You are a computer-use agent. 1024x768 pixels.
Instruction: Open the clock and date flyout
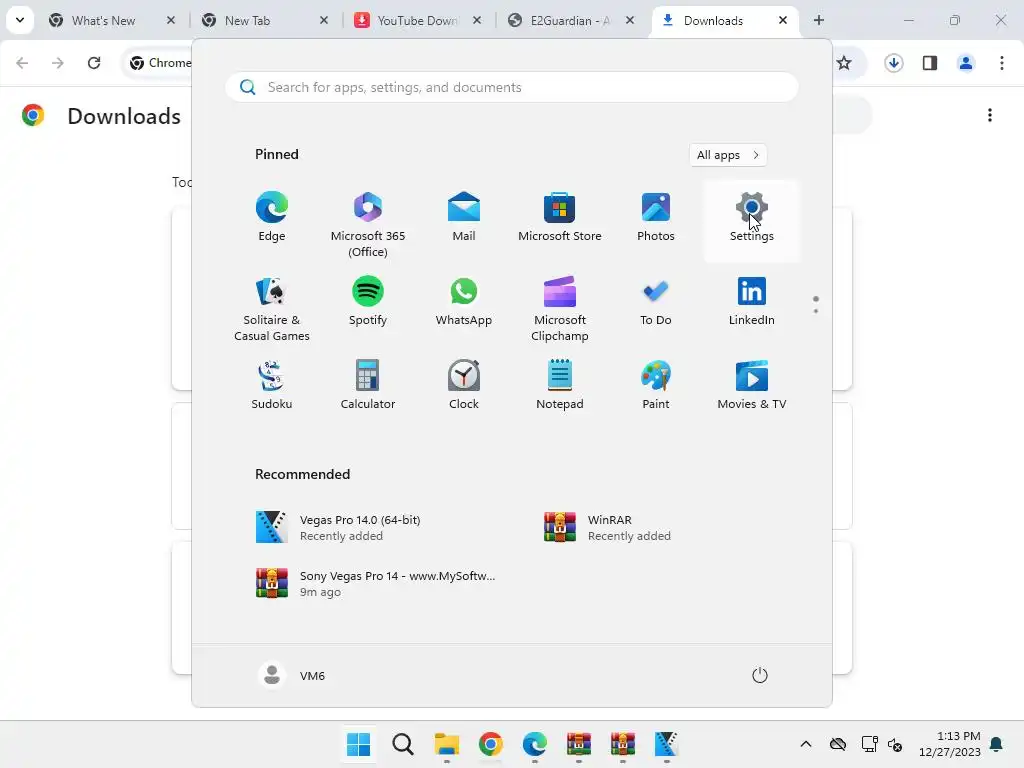pos(950,744)
